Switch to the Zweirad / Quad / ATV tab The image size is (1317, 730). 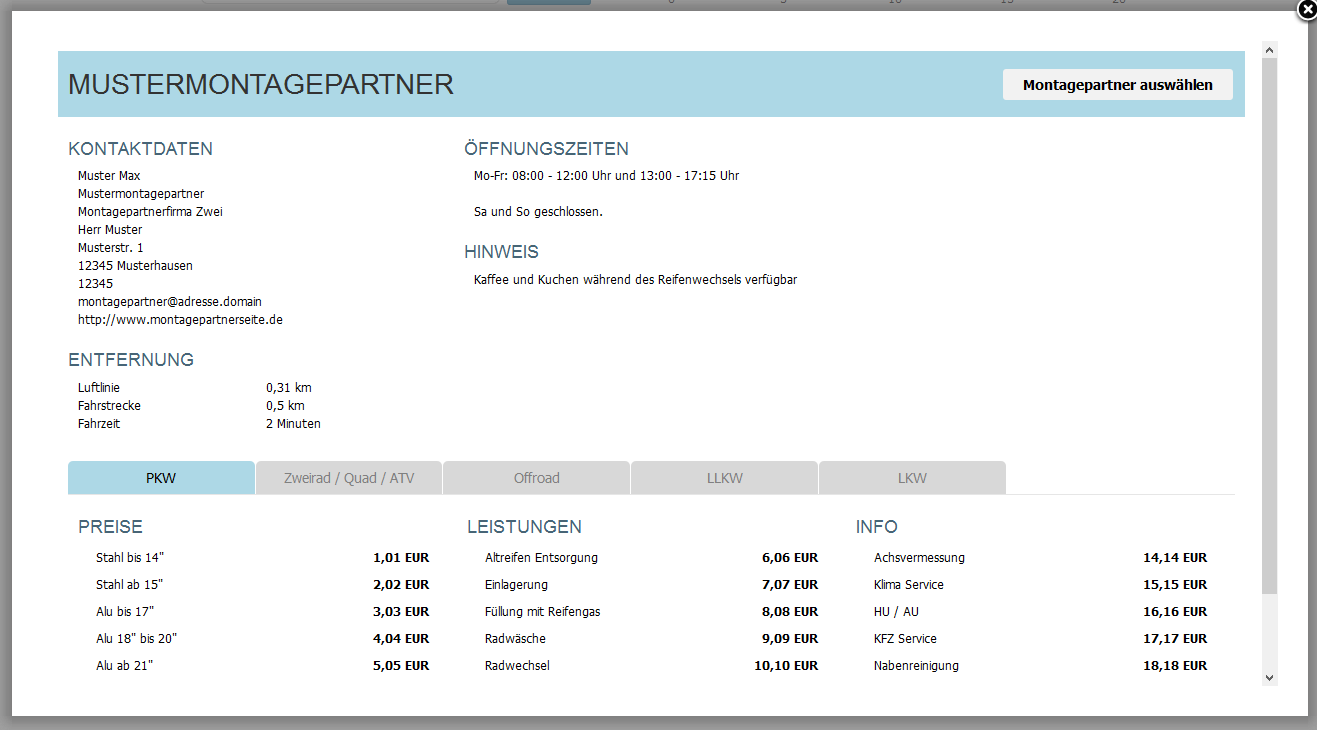pos(349,478)
